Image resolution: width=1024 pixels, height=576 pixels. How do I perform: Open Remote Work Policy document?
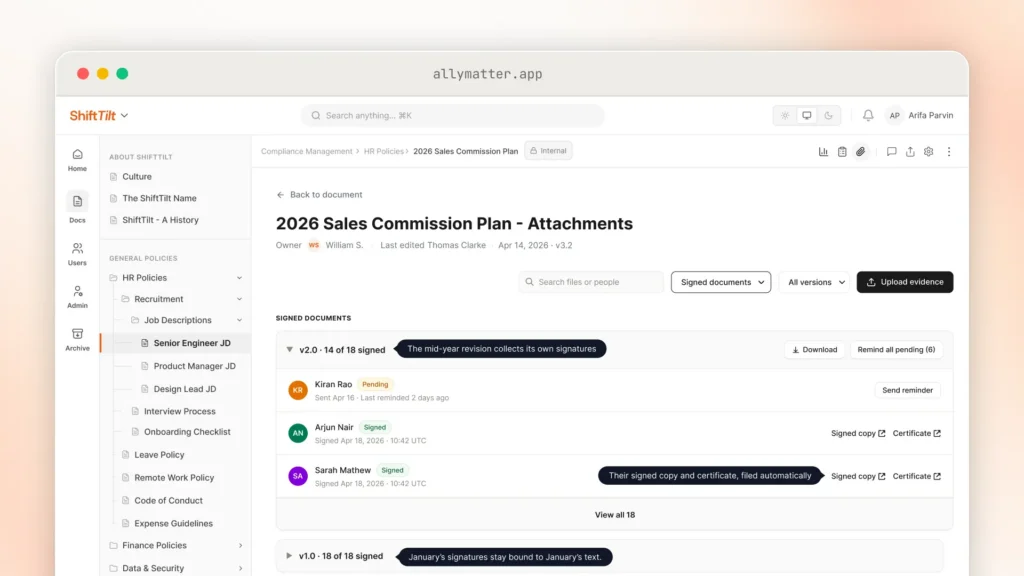[174, 477]
